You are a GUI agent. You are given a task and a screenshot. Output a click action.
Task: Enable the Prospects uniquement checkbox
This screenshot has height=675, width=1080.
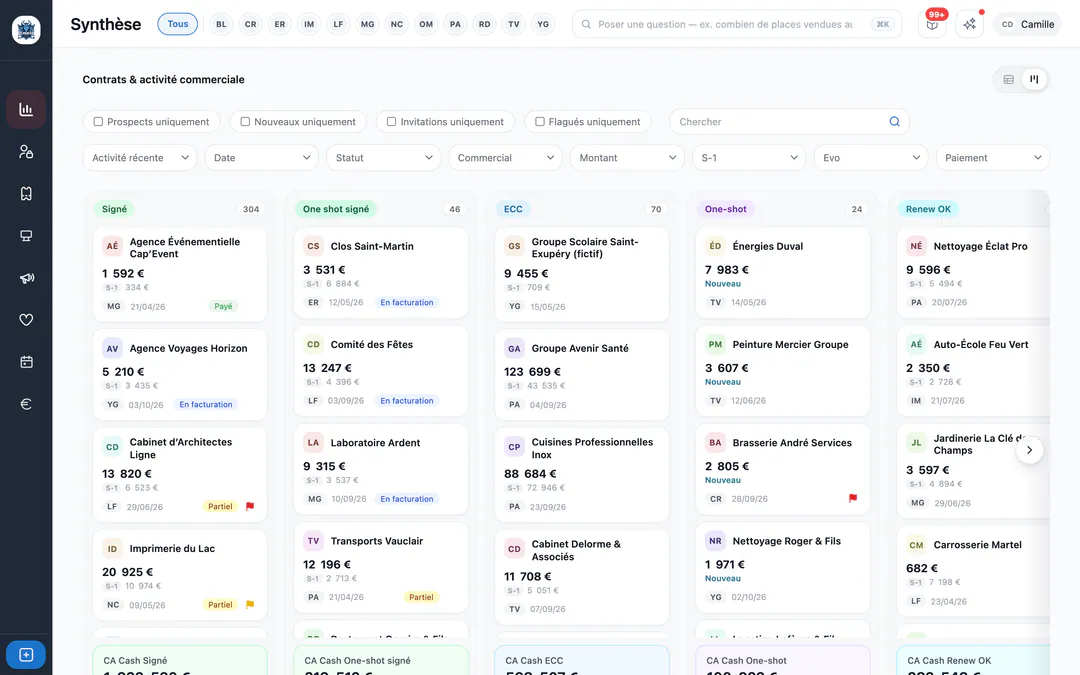click(98, 122)
